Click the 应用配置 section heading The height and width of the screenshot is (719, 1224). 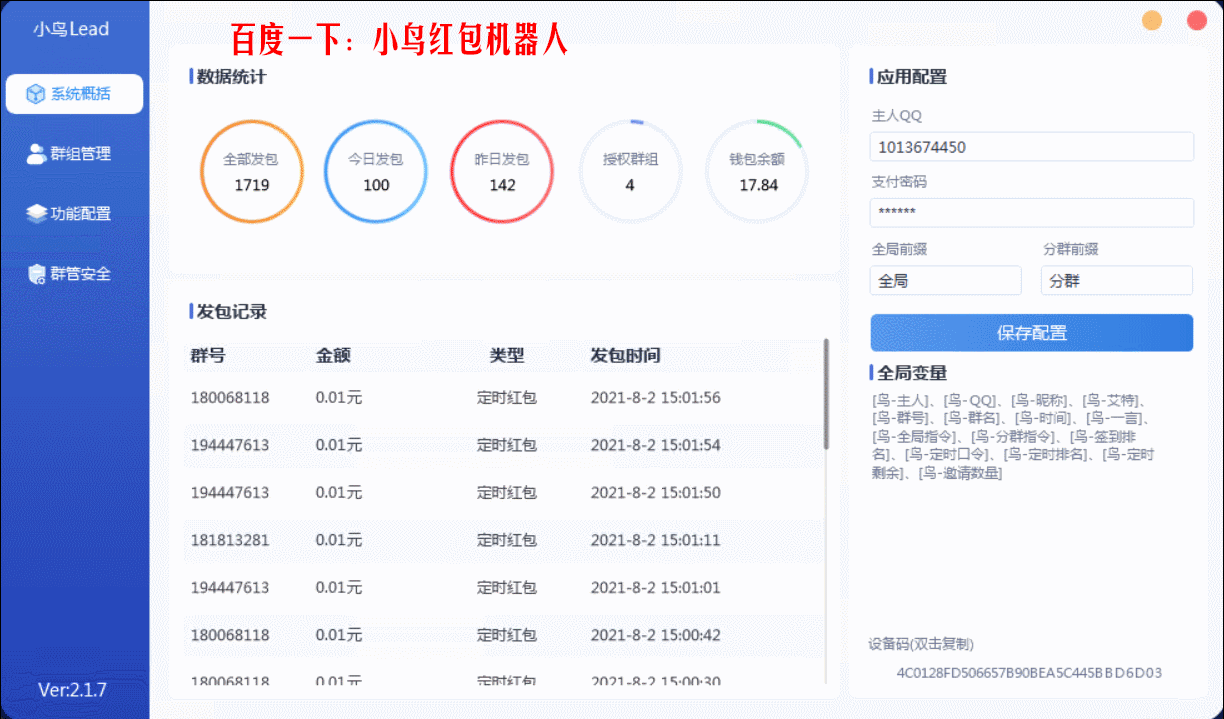pyautogui.click(x=912, y=77)
